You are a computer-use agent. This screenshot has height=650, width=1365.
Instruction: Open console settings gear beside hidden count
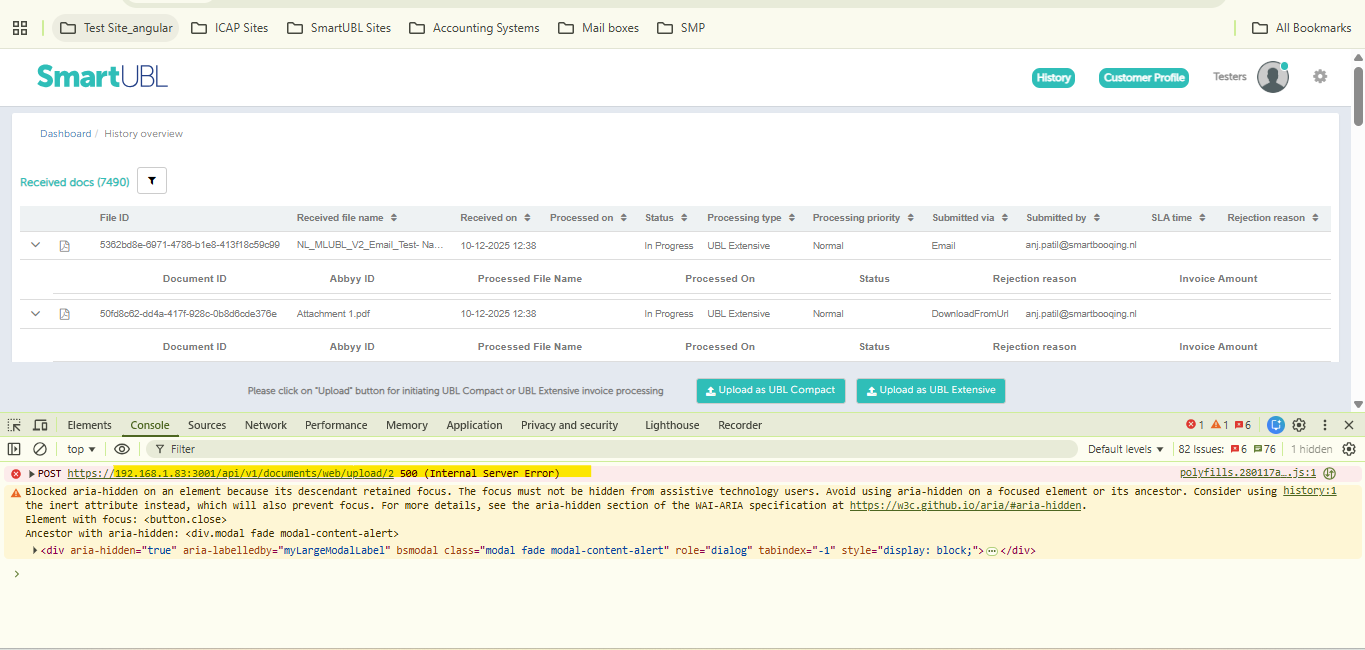coord(1348,449)
